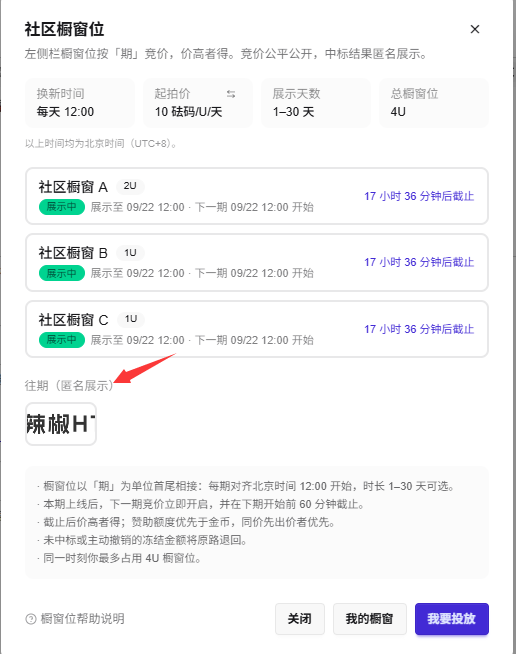Click 橱窗 A bidding deadline countdown text
Viewport: 516px width, 654px height.
(x=419, y=196)
